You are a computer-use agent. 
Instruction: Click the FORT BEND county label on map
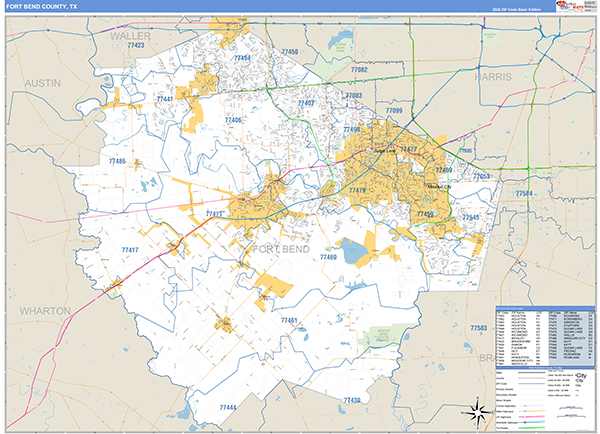(x=283, y=247)
